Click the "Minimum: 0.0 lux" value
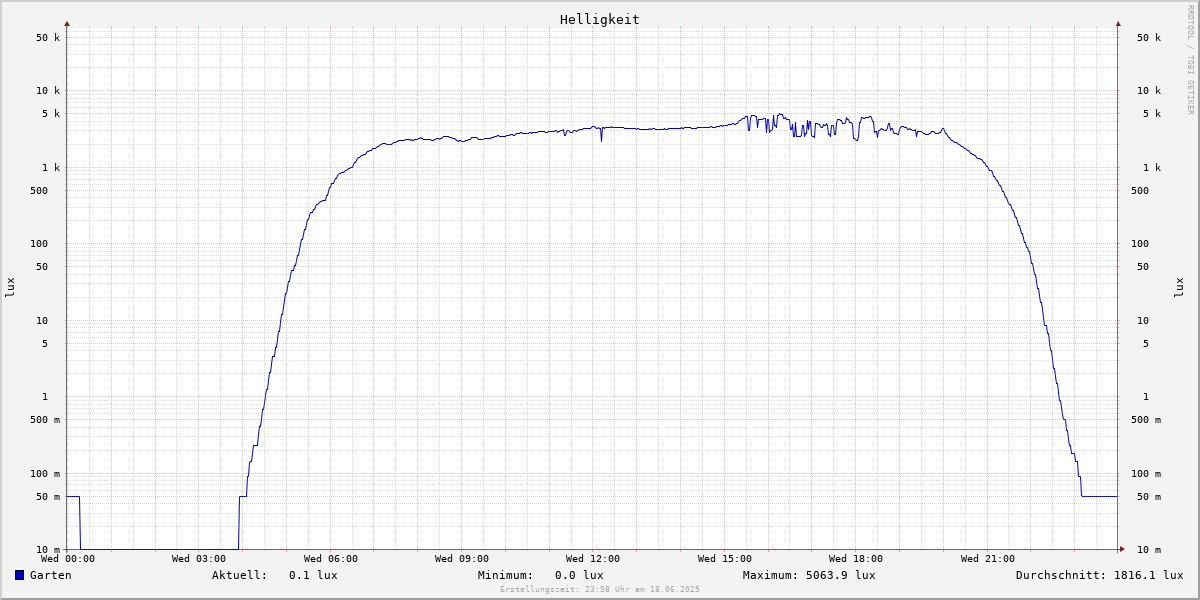 point(541,575)
